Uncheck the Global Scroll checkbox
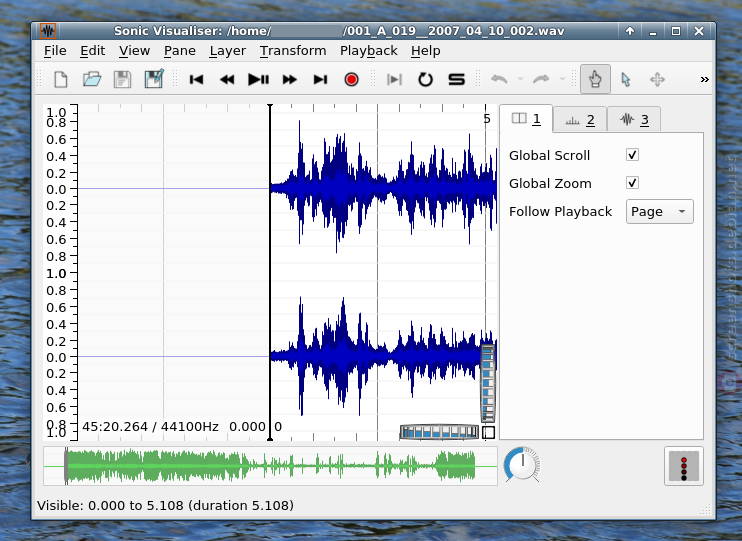The image size is (742, 541). [x=632, y=155]
